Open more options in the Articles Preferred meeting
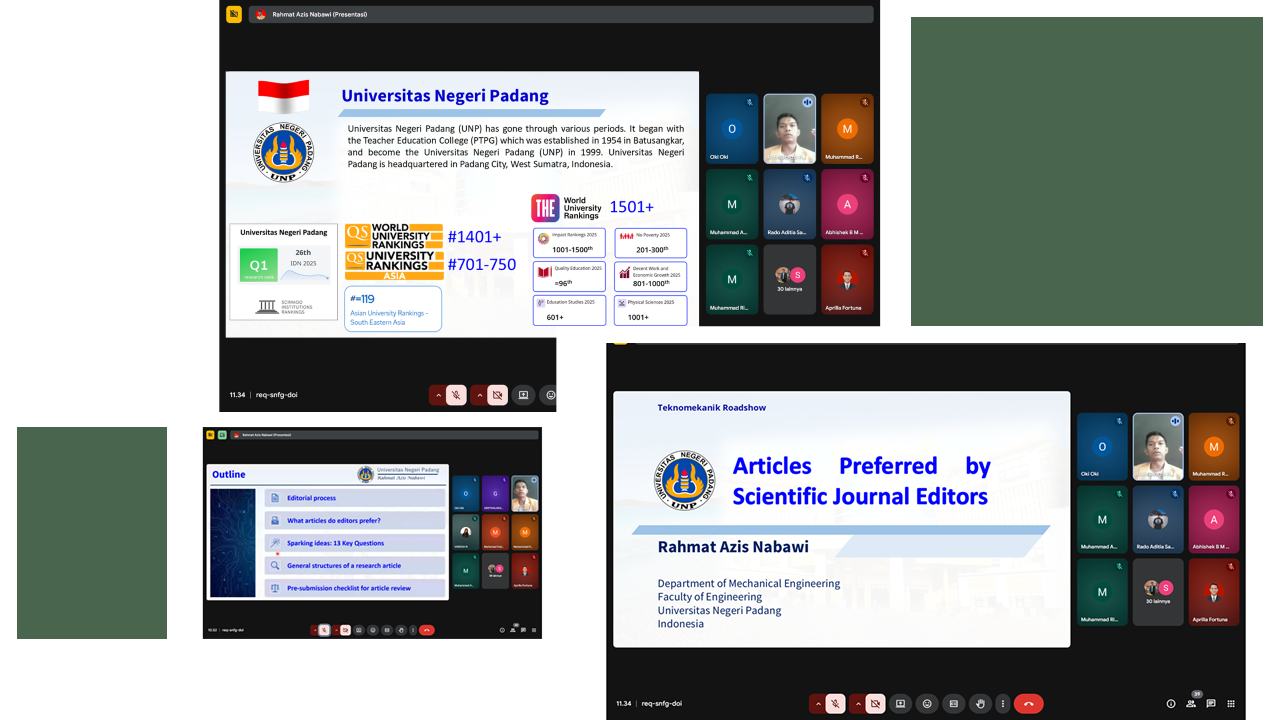The height and width of the screenshot is (720, 1280). click(1002, 703)
